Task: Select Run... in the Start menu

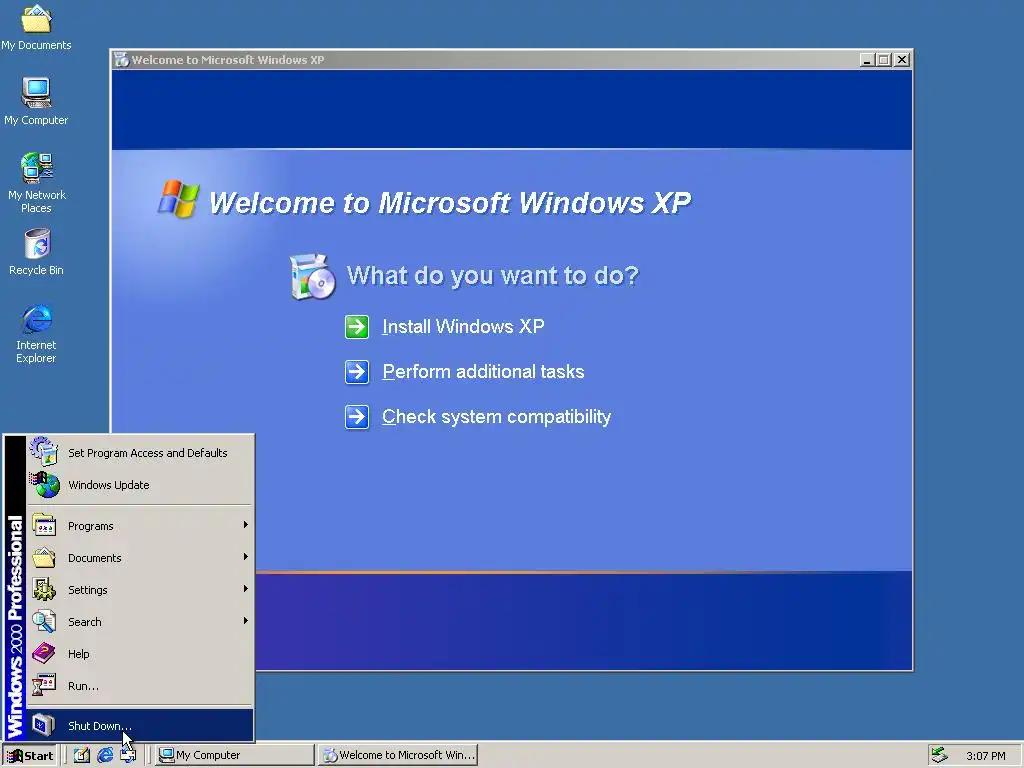Action: (140, 686)
